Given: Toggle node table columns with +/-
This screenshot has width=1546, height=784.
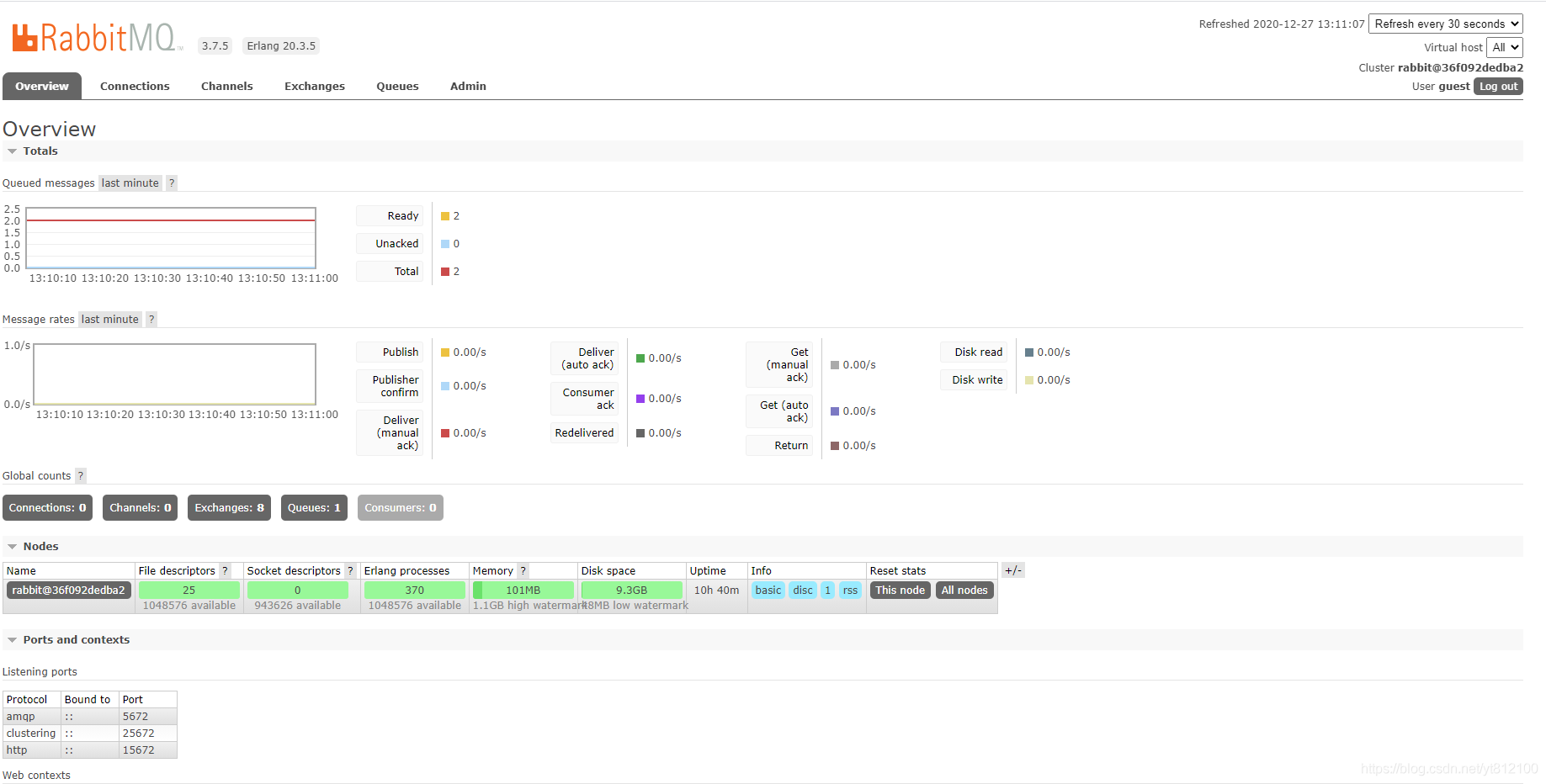Looking at the screenshot, I should [x=1012, y=570].
